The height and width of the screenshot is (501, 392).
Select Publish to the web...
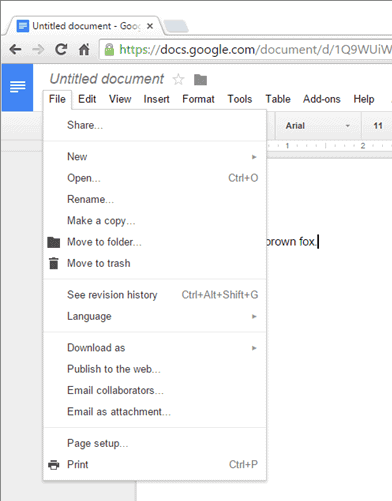click(x=155, y=369)
